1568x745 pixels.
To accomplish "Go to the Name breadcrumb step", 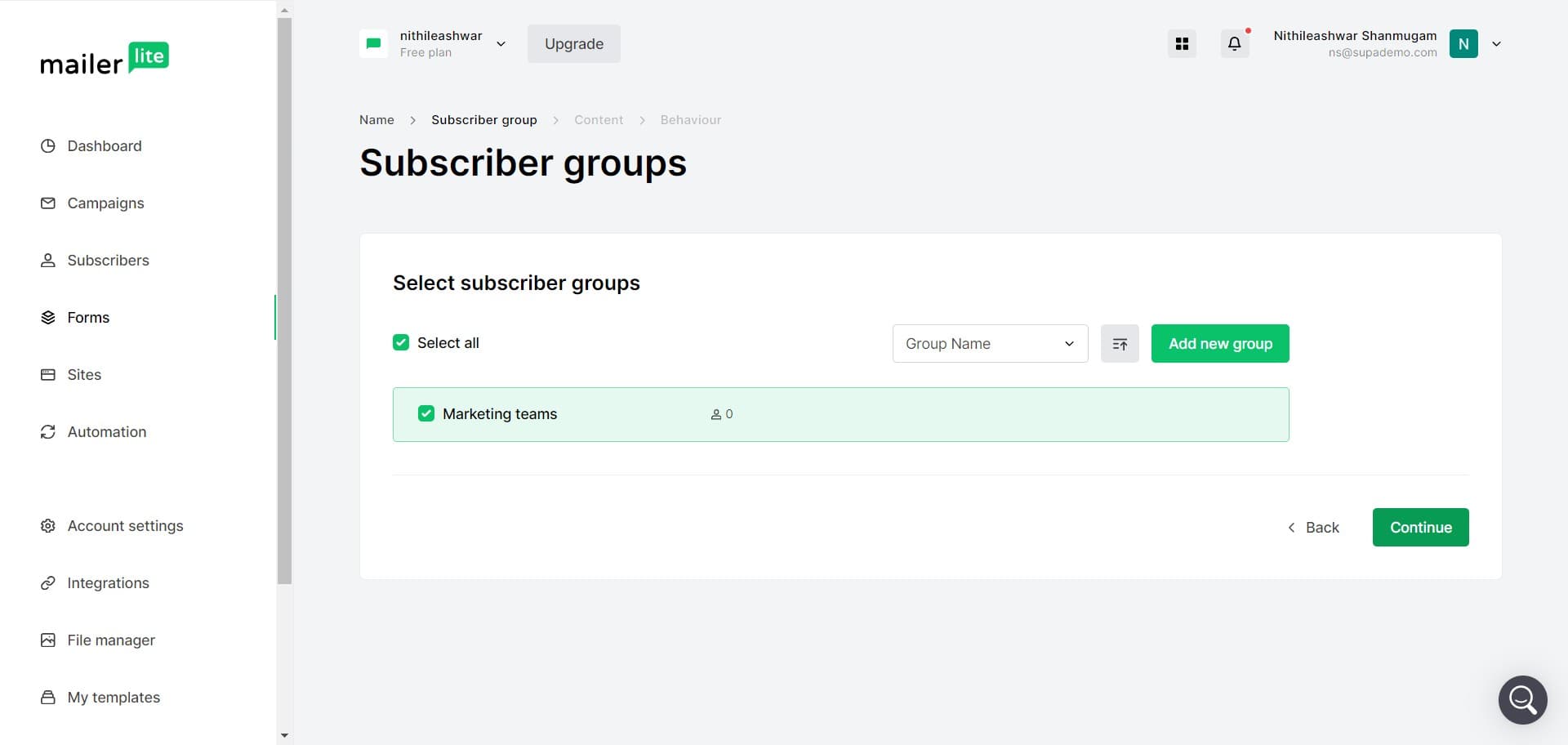I will point(376,120).
